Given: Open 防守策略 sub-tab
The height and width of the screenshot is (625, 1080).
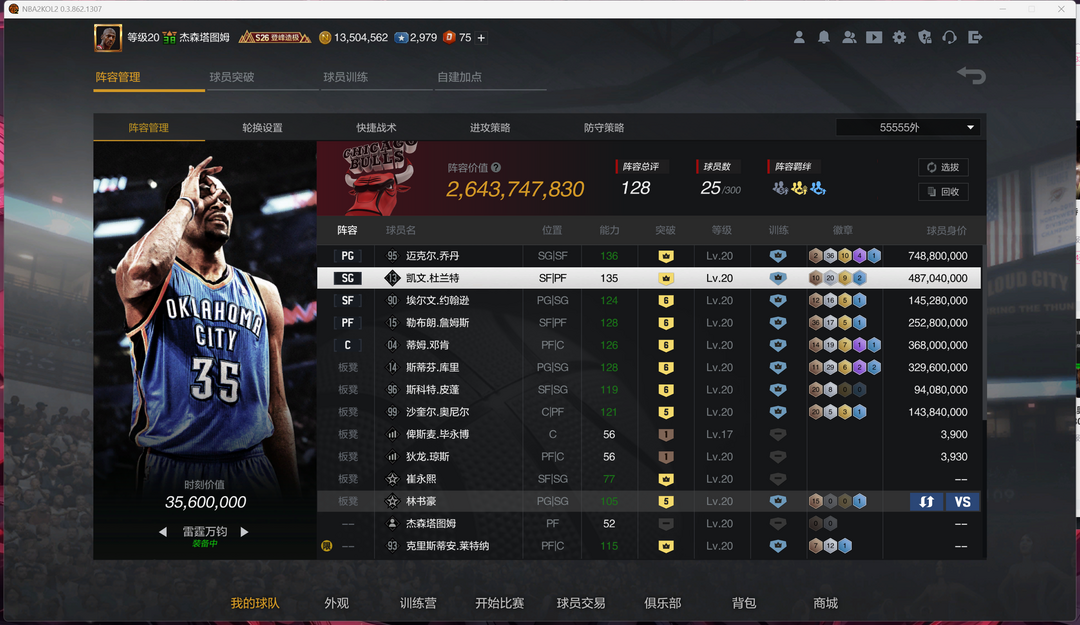Looking at the screenshot, I should click(604, 128).
